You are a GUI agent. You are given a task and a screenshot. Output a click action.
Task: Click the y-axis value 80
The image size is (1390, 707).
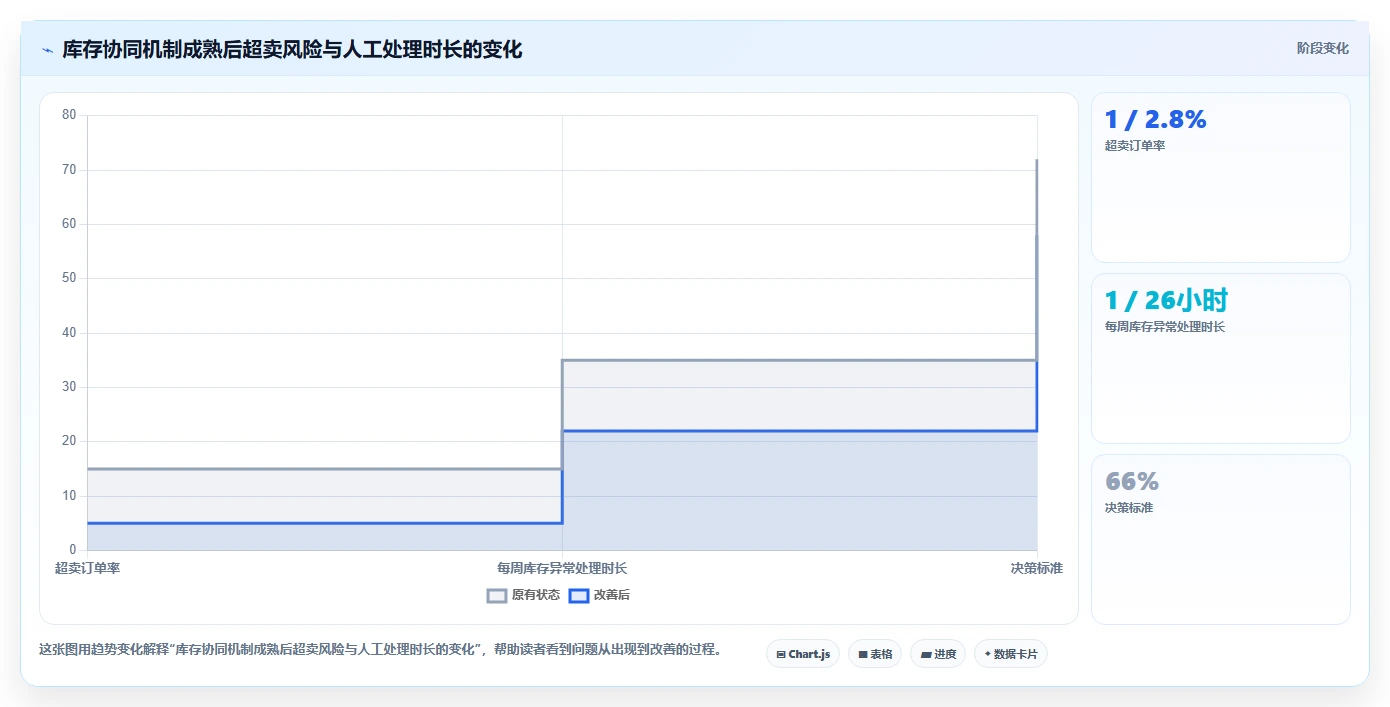[x=69, y=115]
